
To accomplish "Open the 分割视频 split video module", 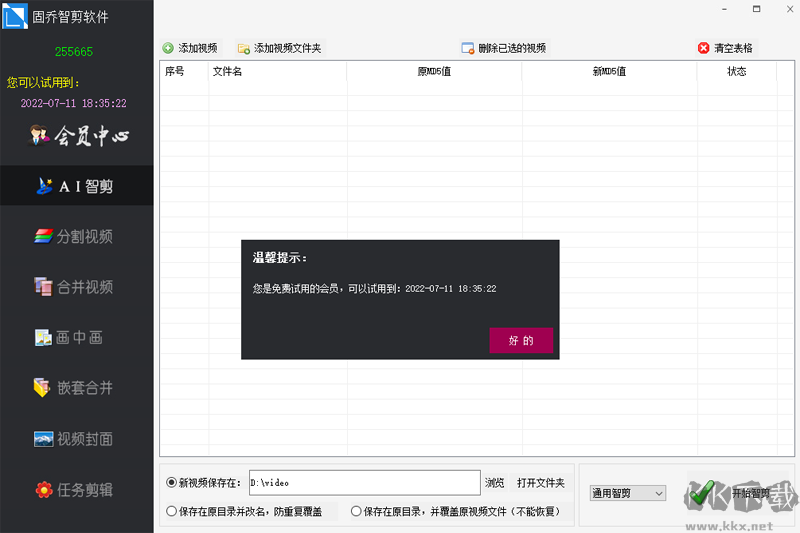I will [x=73, y=237].
